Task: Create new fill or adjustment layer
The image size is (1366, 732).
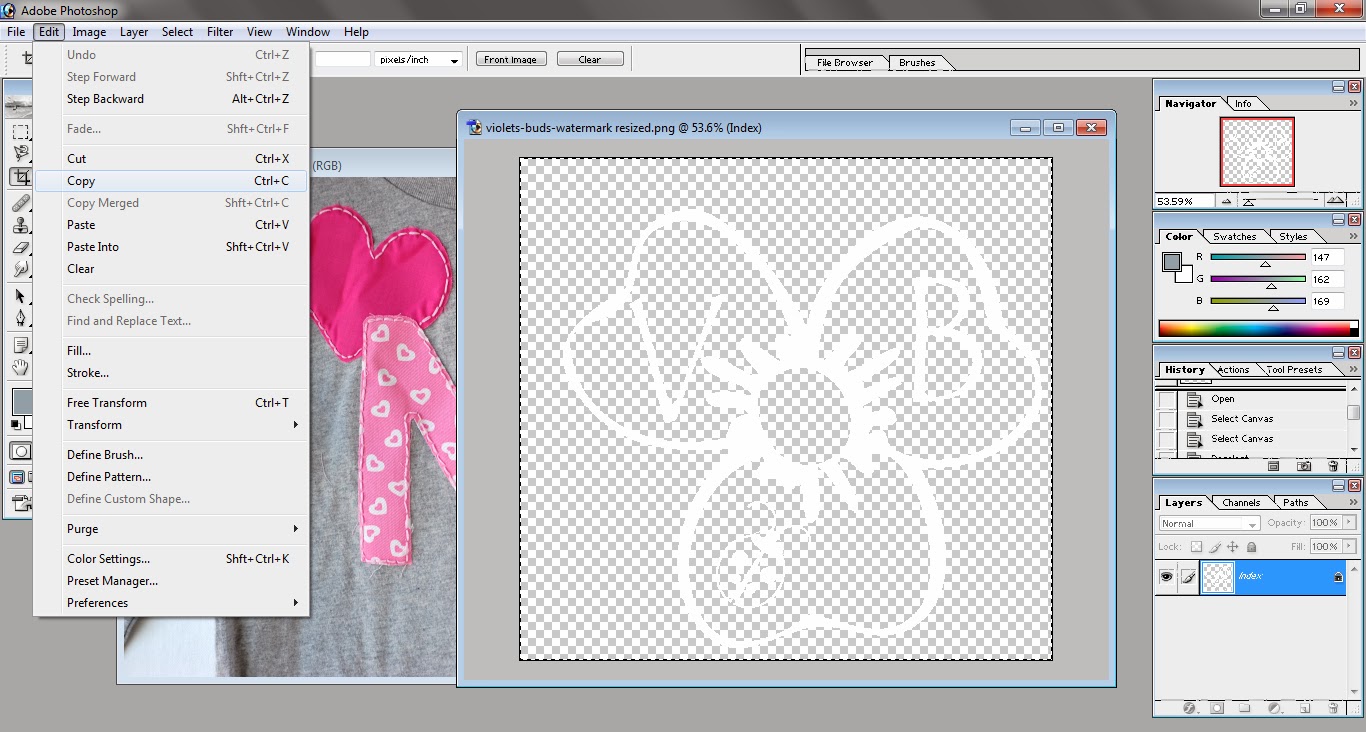Action: click(x=1274, y=708)
